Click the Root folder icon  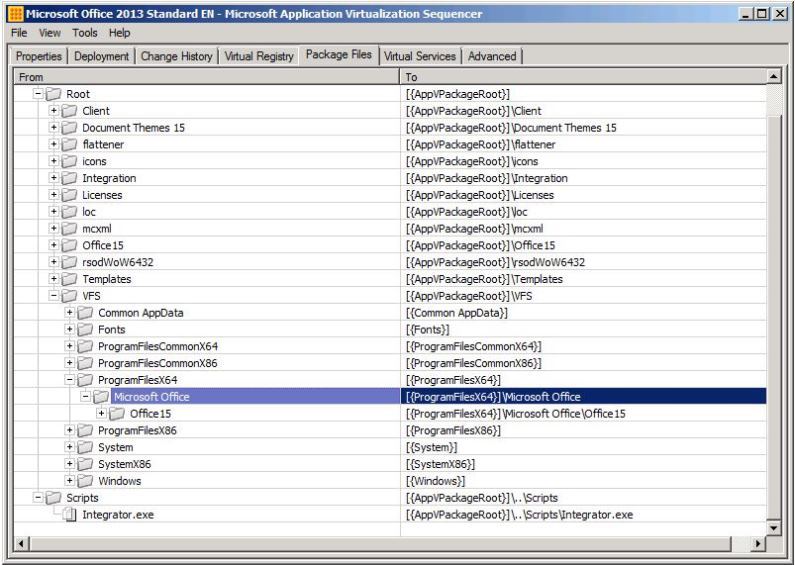tap(53, 94)
